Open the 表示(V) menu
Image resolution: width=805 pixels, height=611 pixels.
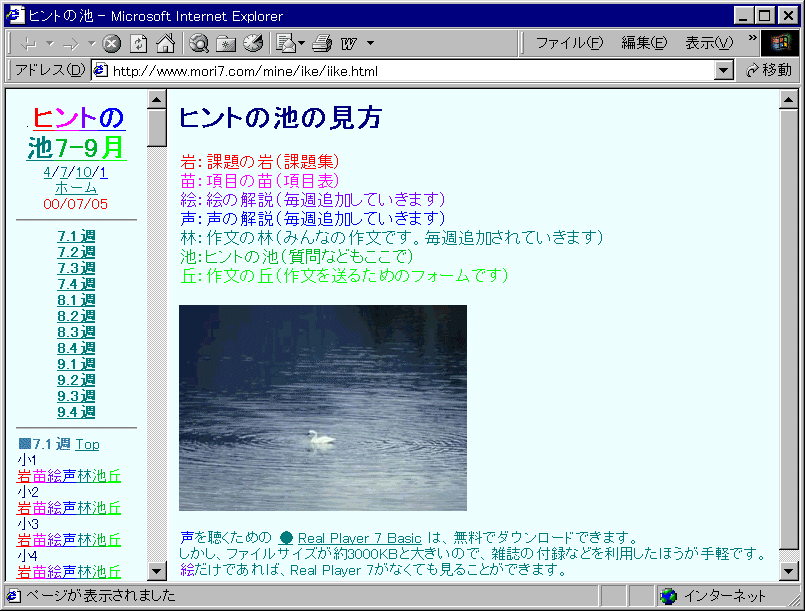tap(708, 43)
